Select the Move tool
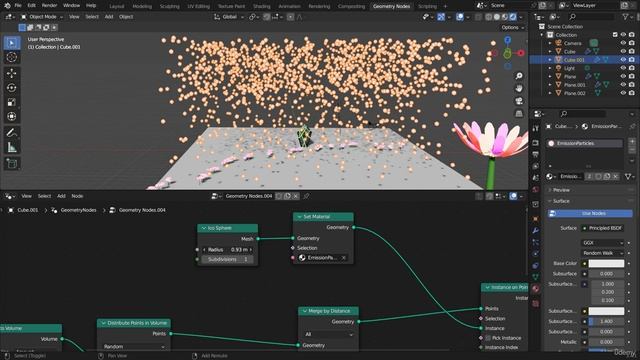 click(x=12, y=73)
